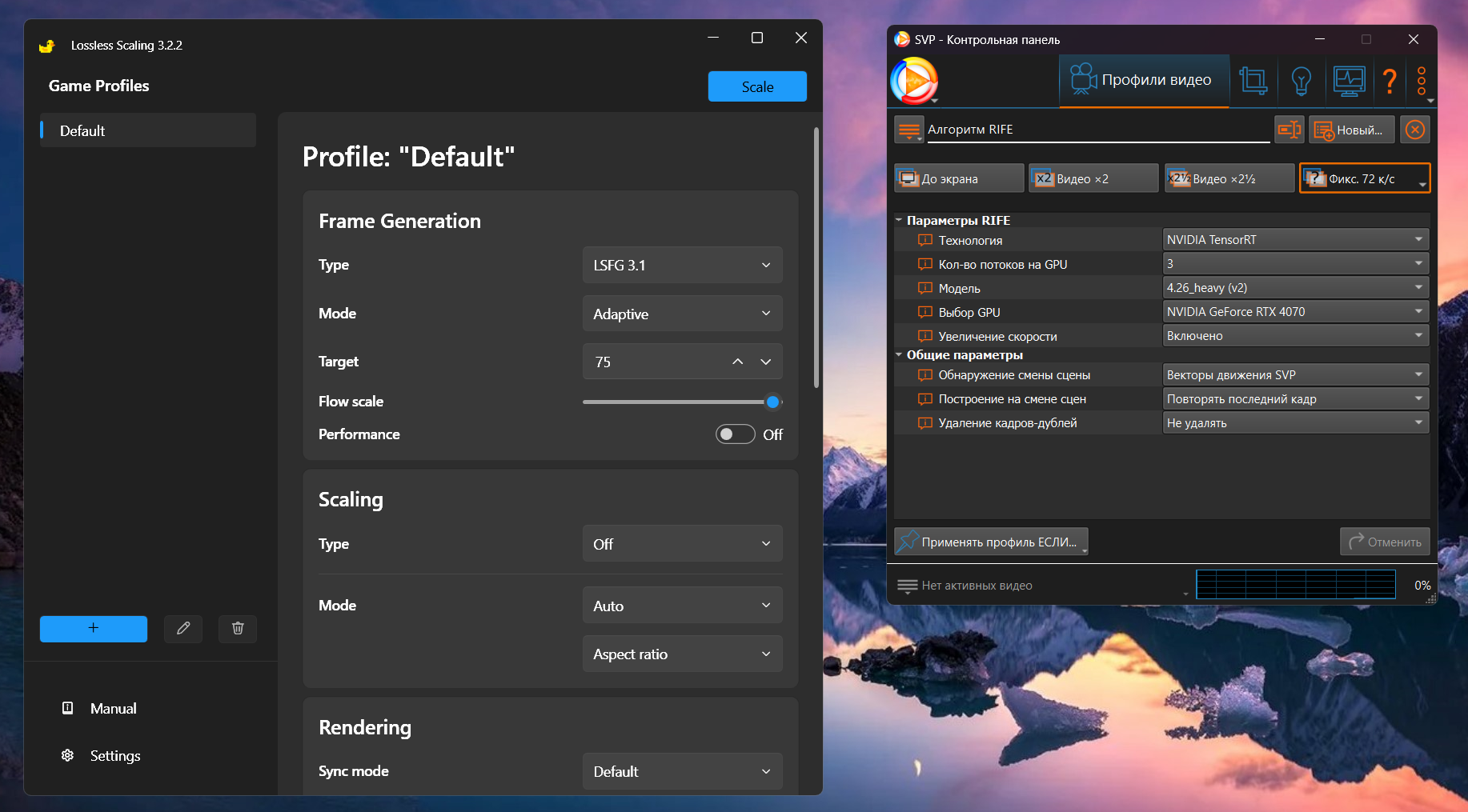Click the 0% load indicator in SVP

(x=1422, y=586)
